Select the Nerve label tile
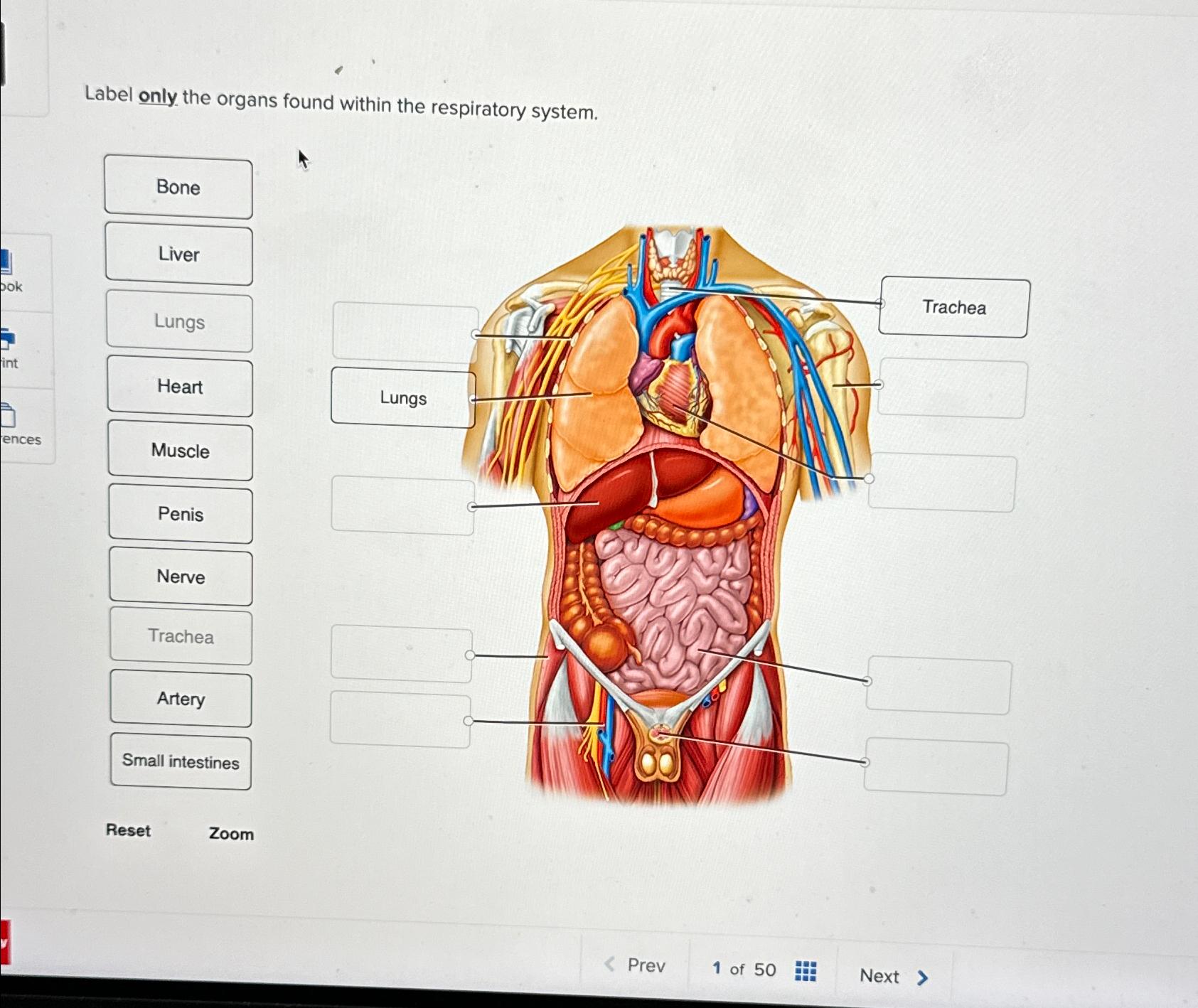The width and height of the screenshot is (1198, 1008). pyautogui.click(x=181, y=576)
